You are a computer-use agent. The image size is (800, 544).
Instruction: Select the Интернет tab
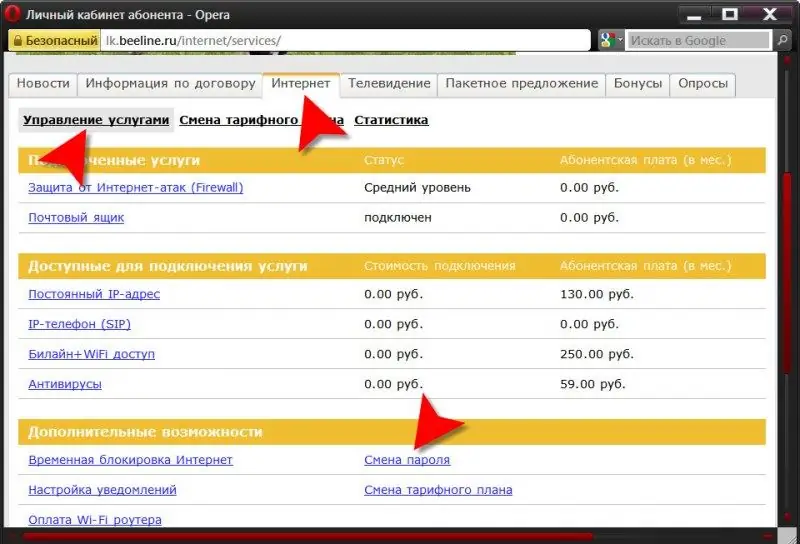pos(301,84)
